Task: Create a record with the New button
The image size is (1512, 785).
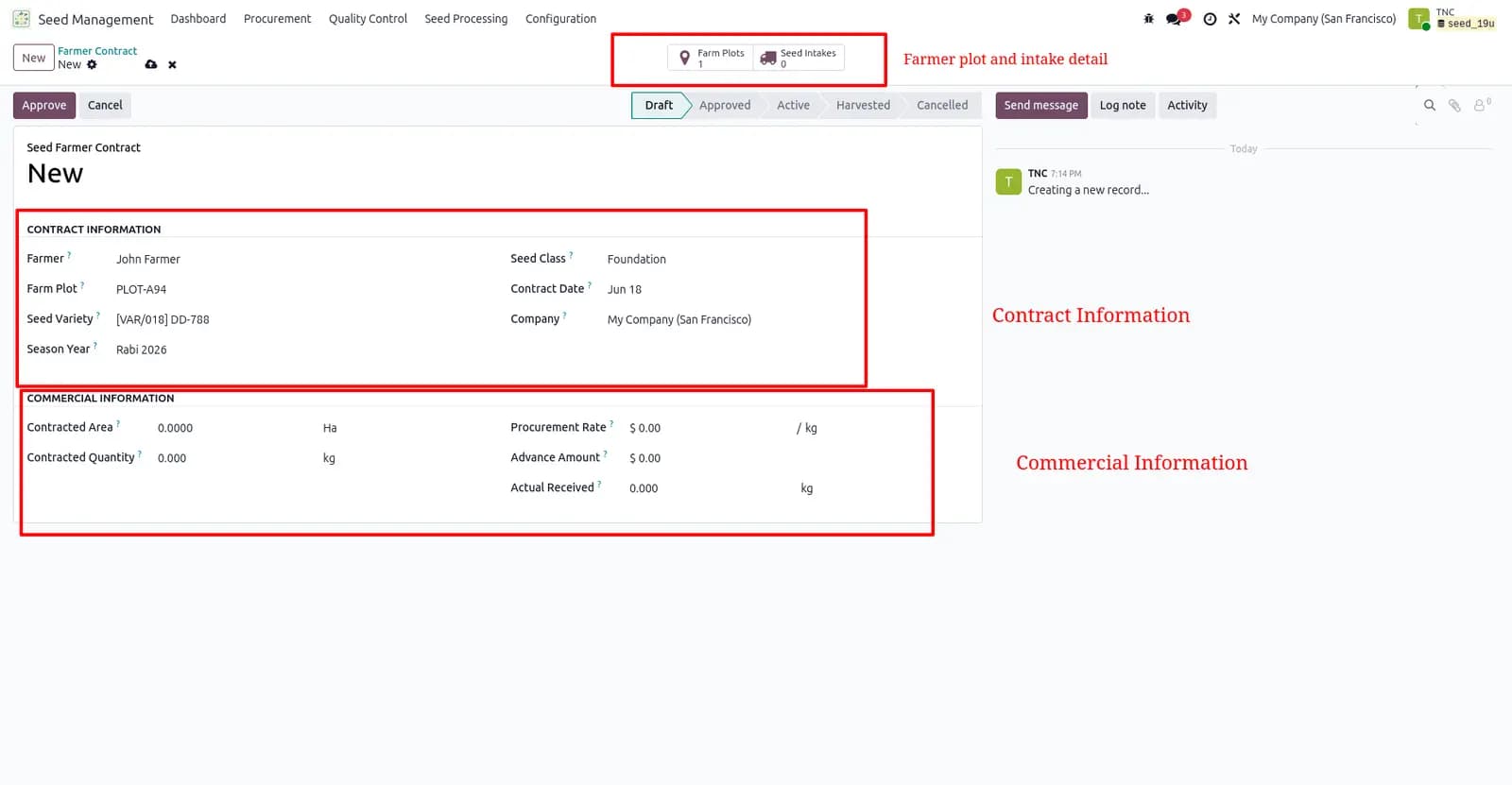Action: click(x=34, y=58)
